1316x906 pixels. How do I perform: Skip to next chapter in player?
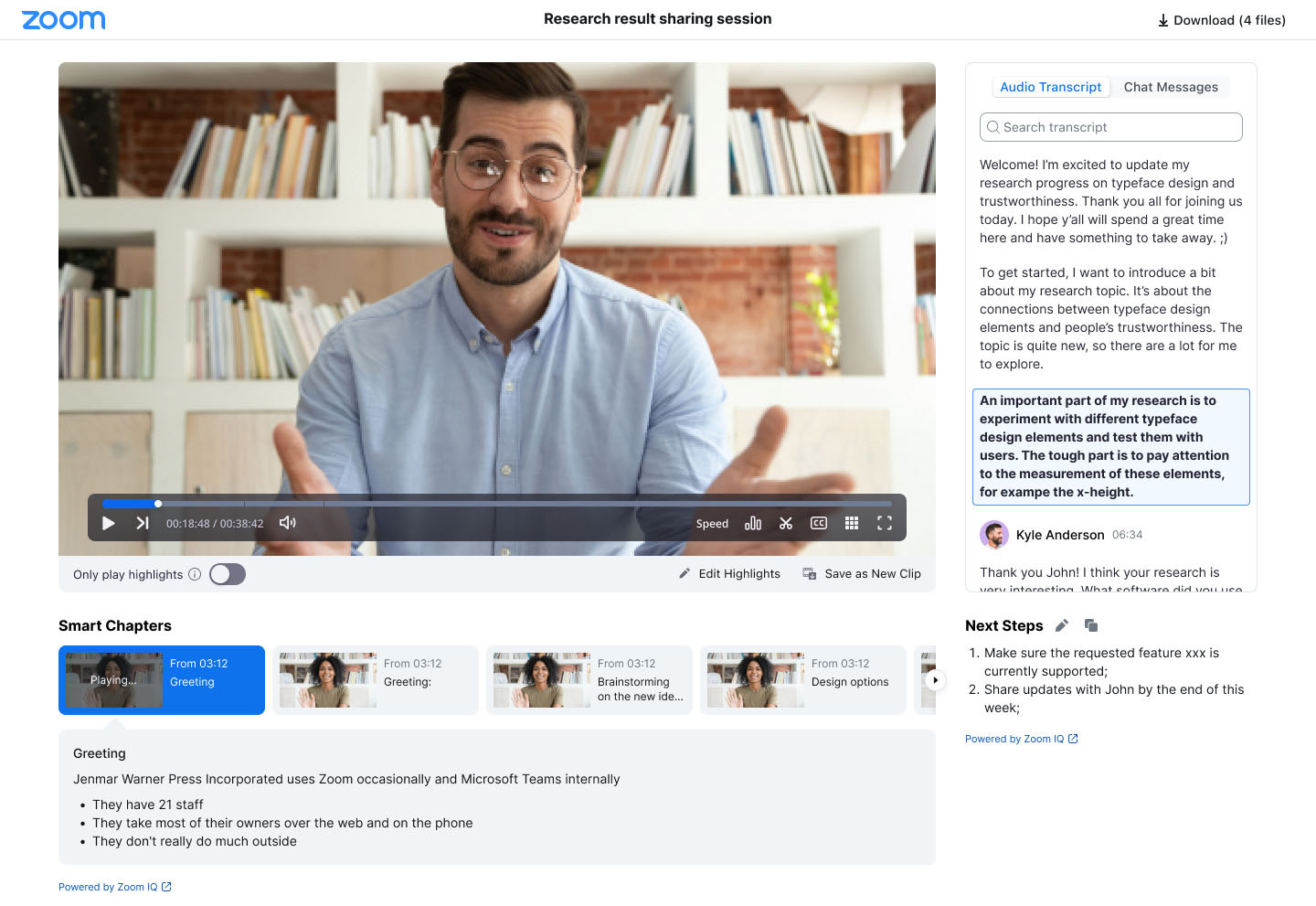tap(143, 523)
